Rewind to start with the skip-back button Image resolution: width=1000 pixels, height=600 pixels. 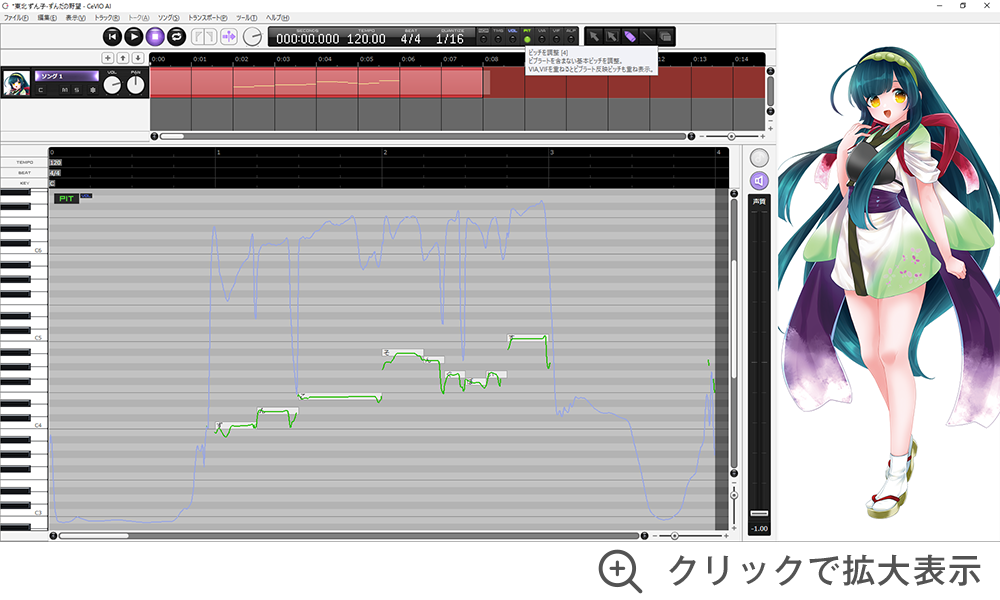pyautogui.click(x=112, y=37)
